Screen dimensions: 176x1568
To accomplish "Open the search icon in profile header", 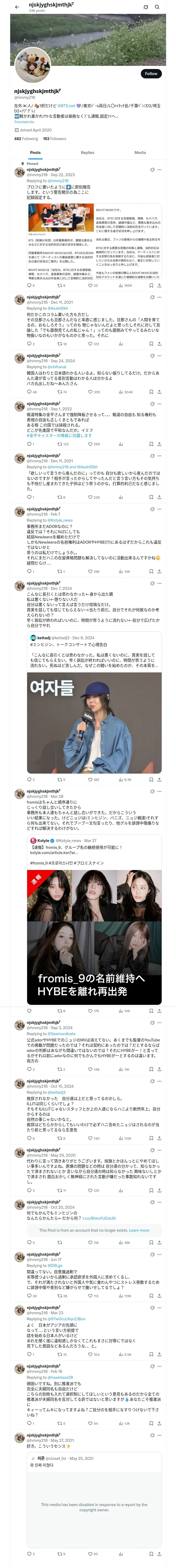I will (157, 7).
